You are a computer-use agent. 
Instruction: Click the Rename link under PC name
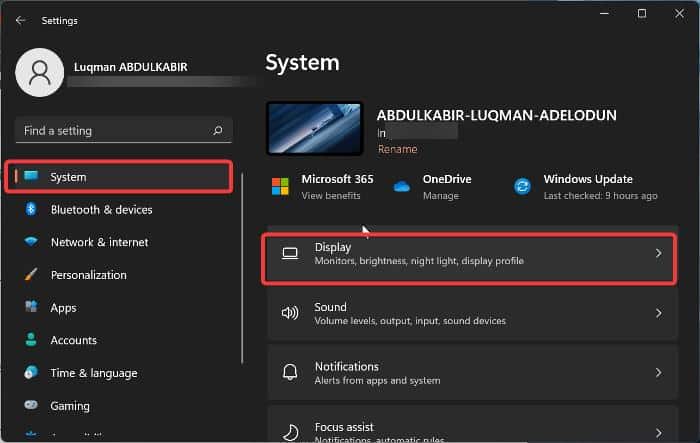(x=397, y=149)
